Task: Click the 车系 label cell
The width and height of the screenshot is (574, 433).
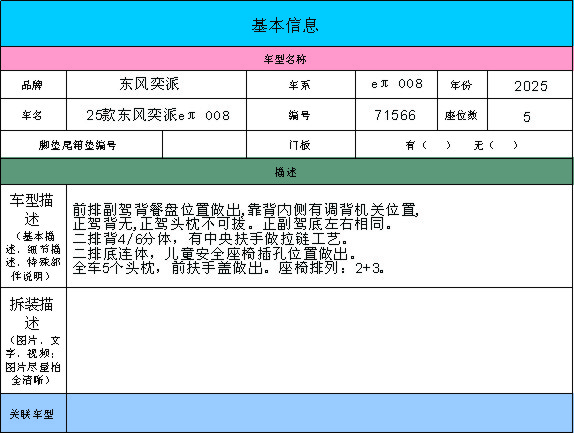Action: pyautogui.click(x=301, y=85)
